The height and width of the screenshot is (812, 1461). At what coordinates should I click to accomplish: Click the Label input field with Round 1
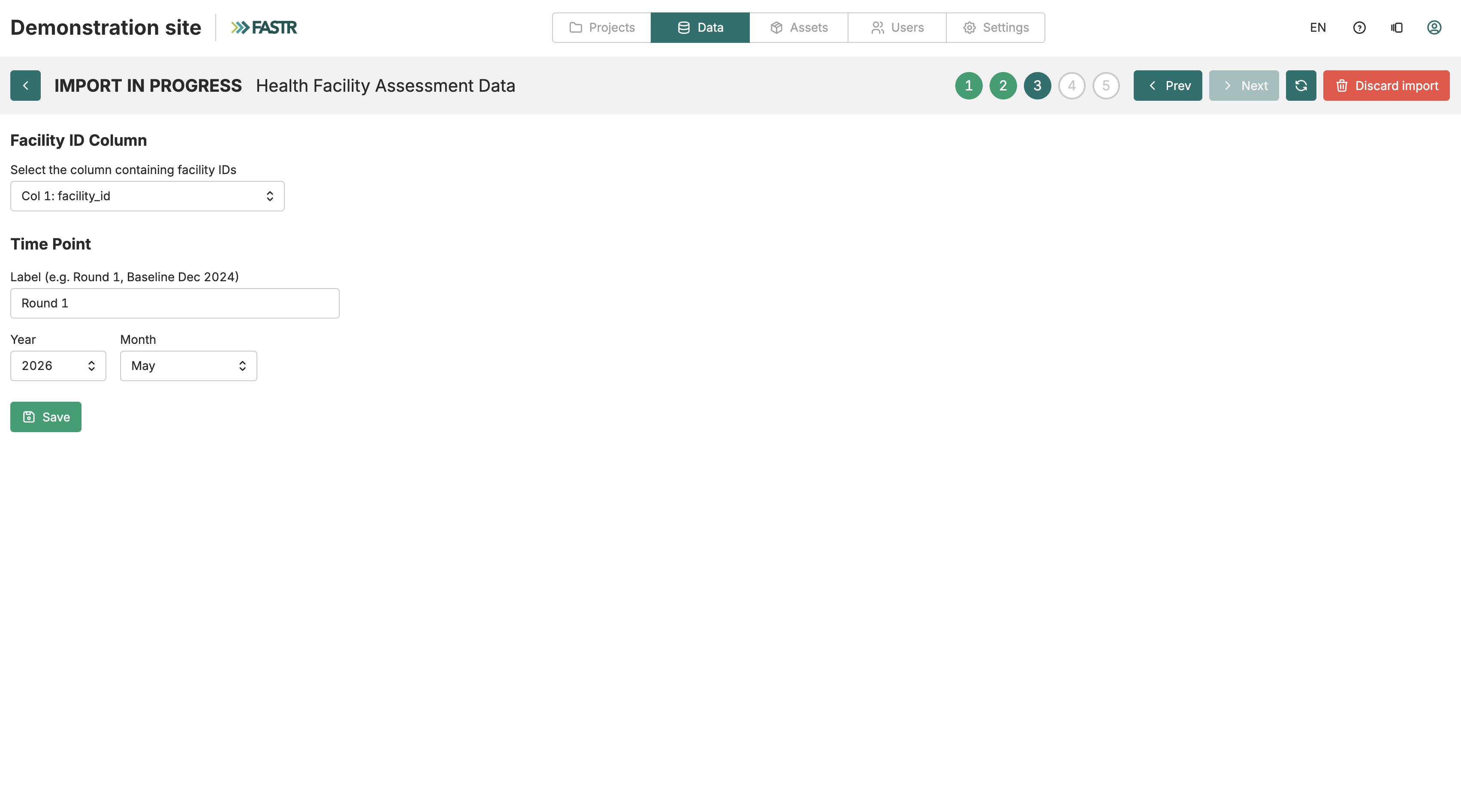tap(175, 304)
